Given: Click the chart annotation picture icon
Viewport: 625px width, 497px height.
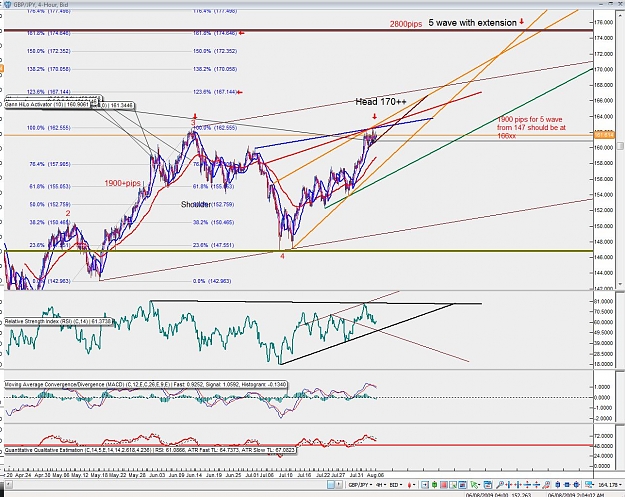Looking at the screenshot, I should coord(453,485).
